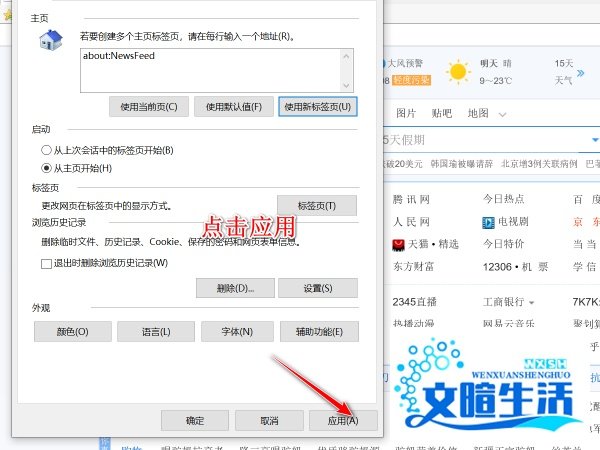Click the 天猫 logo icon
The width and height of the screenshot is (600, 450).
(x=398, y=245)
